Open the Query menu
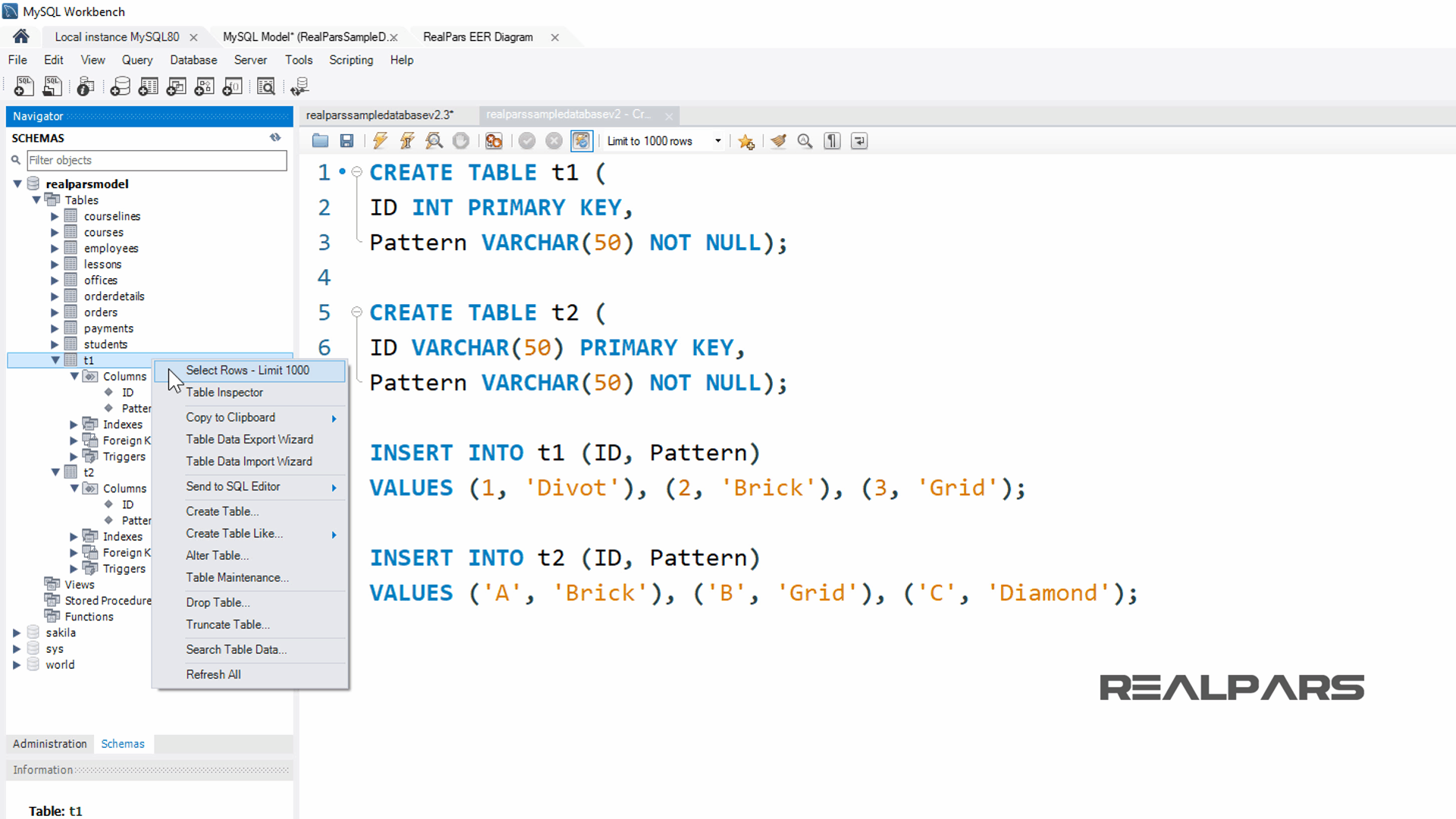Viewport: 1456px width, 819px height. point(137,60)
